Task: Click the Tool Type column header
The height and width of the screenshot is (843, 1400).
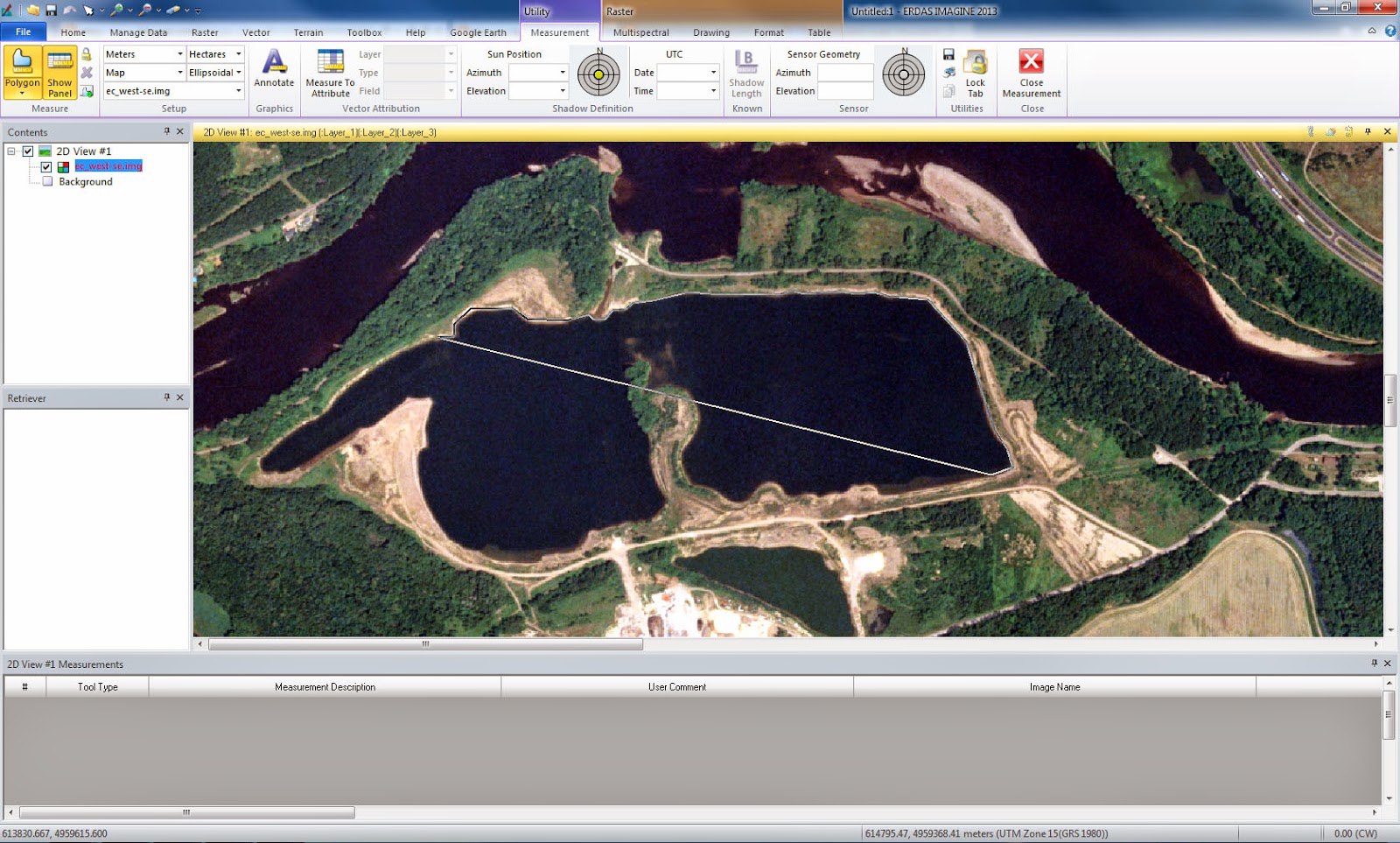Action: (97, 687)
